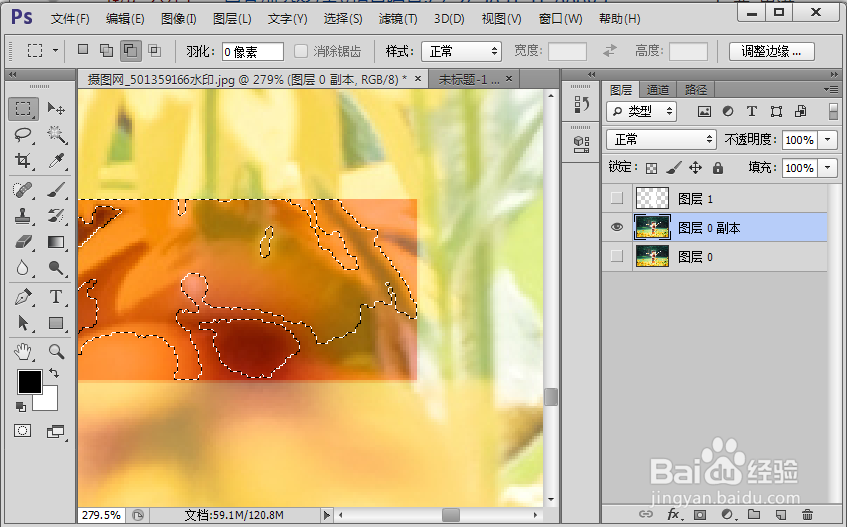Select the Horizontal Type tool

click(x=56, y=297)
